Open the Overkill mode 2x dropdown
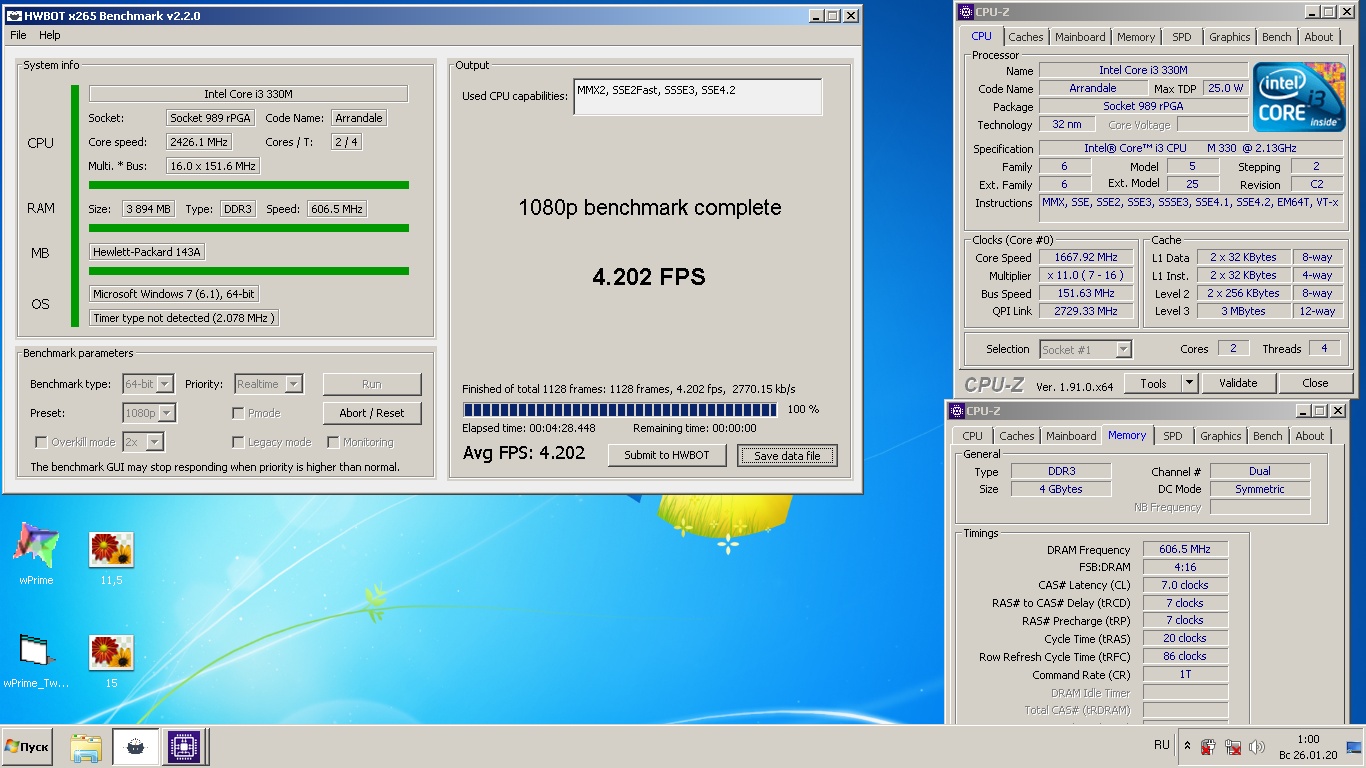This screenshot has height=768, width=1366. [x=143, y=442]
